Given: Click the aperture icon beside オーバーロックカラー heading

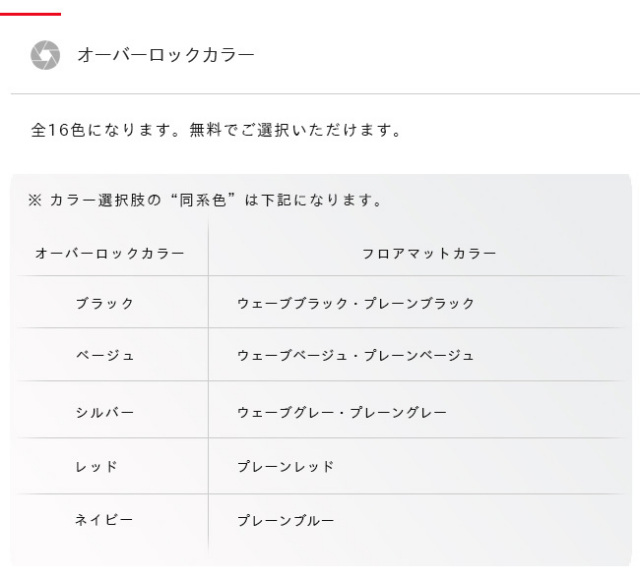Looking at the screenshot, I should [x=45, y=55].
